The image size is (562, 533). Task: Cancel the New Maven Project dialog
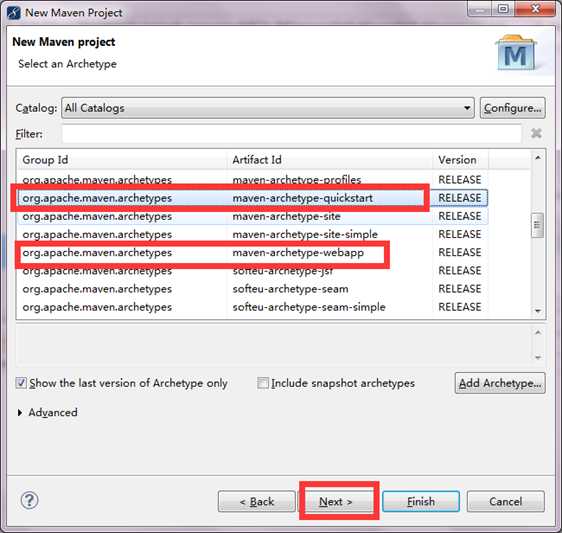(x=506, y=501)
